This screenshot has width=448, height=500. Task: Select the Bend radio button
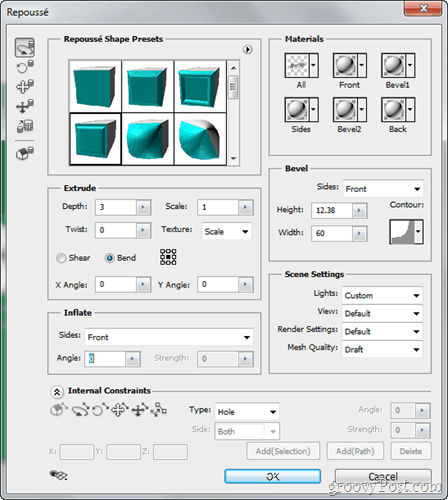pos(109,258)
